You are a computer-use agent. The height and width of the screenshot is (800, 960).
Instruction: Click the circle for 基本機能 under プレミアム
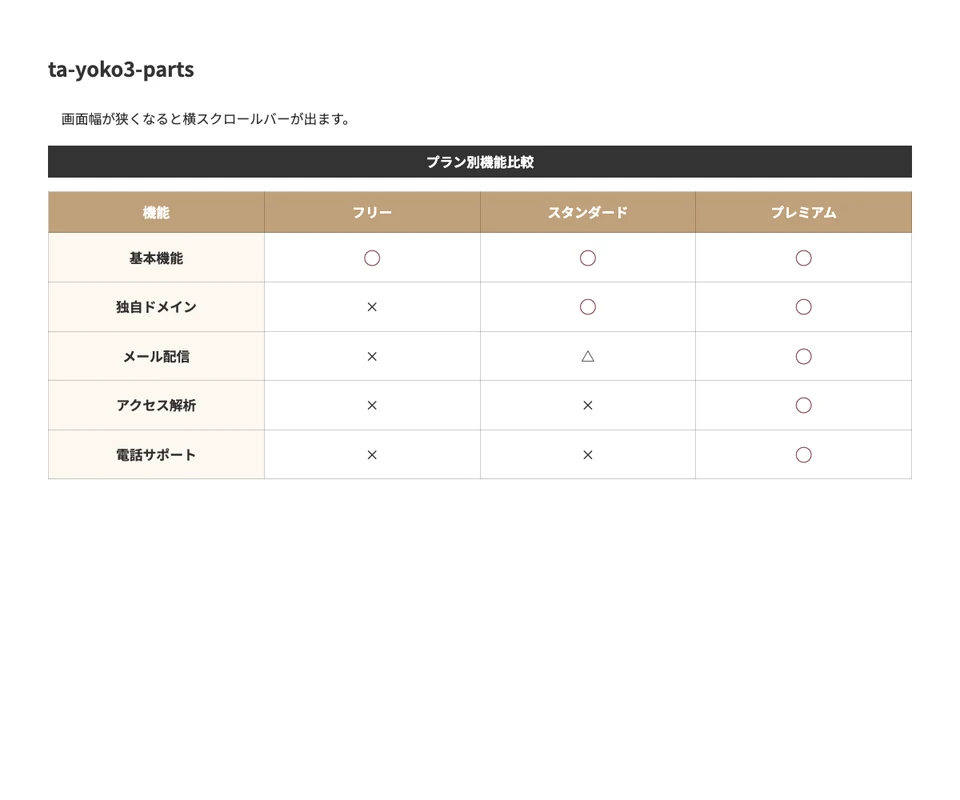click(x=803, y=258)
